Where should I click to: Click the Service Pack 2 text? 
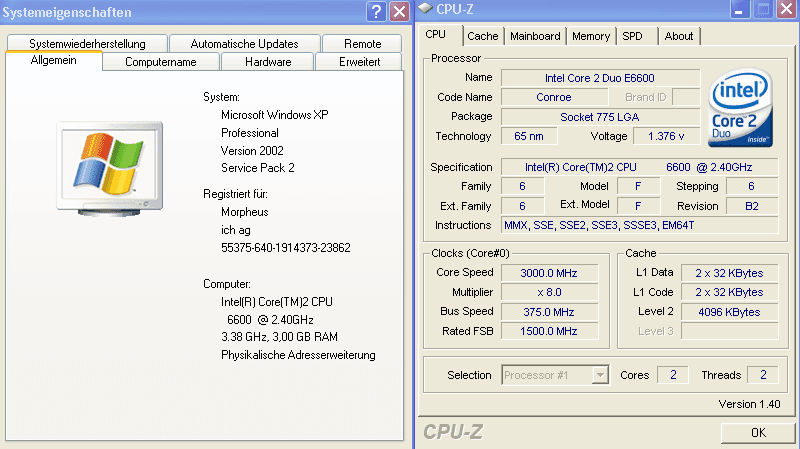click(x=258, y=168)
